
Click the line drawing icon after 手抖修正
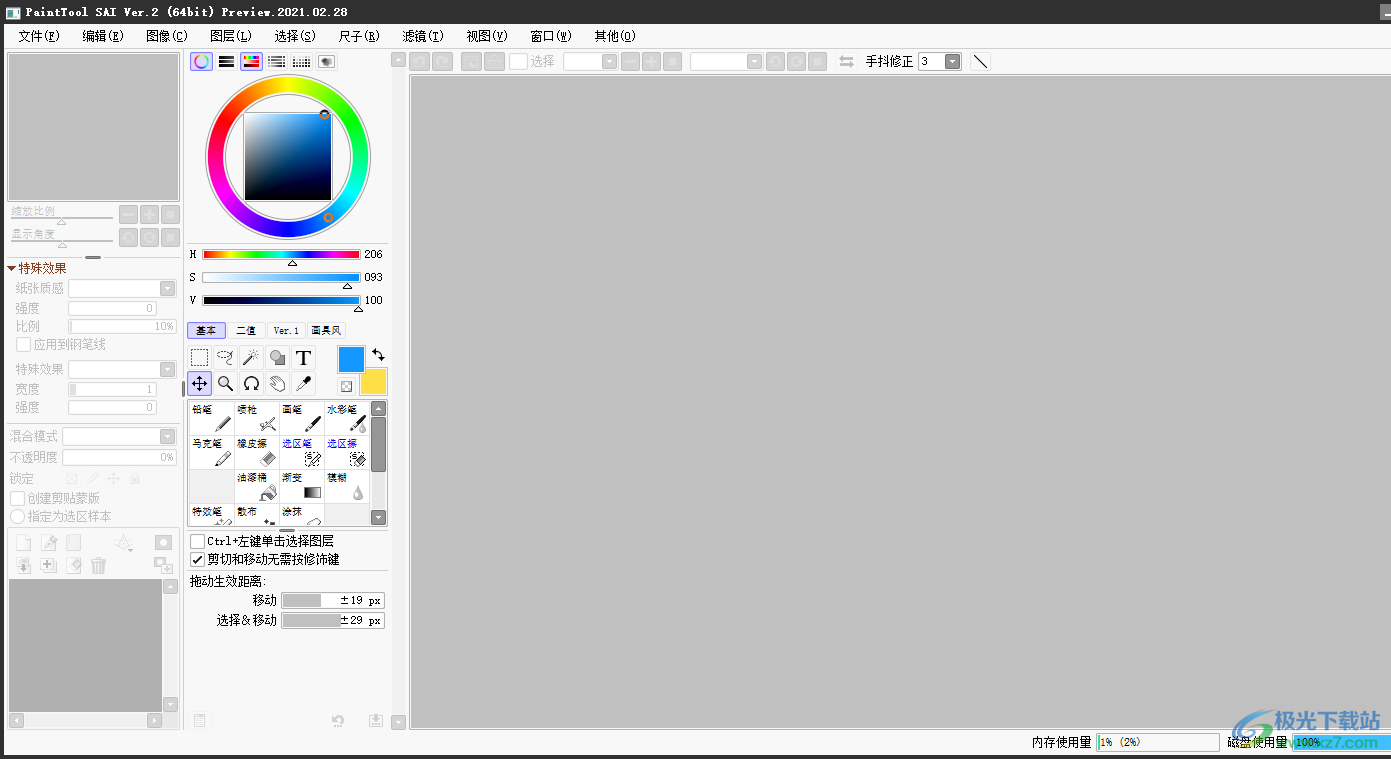point(981,61)
